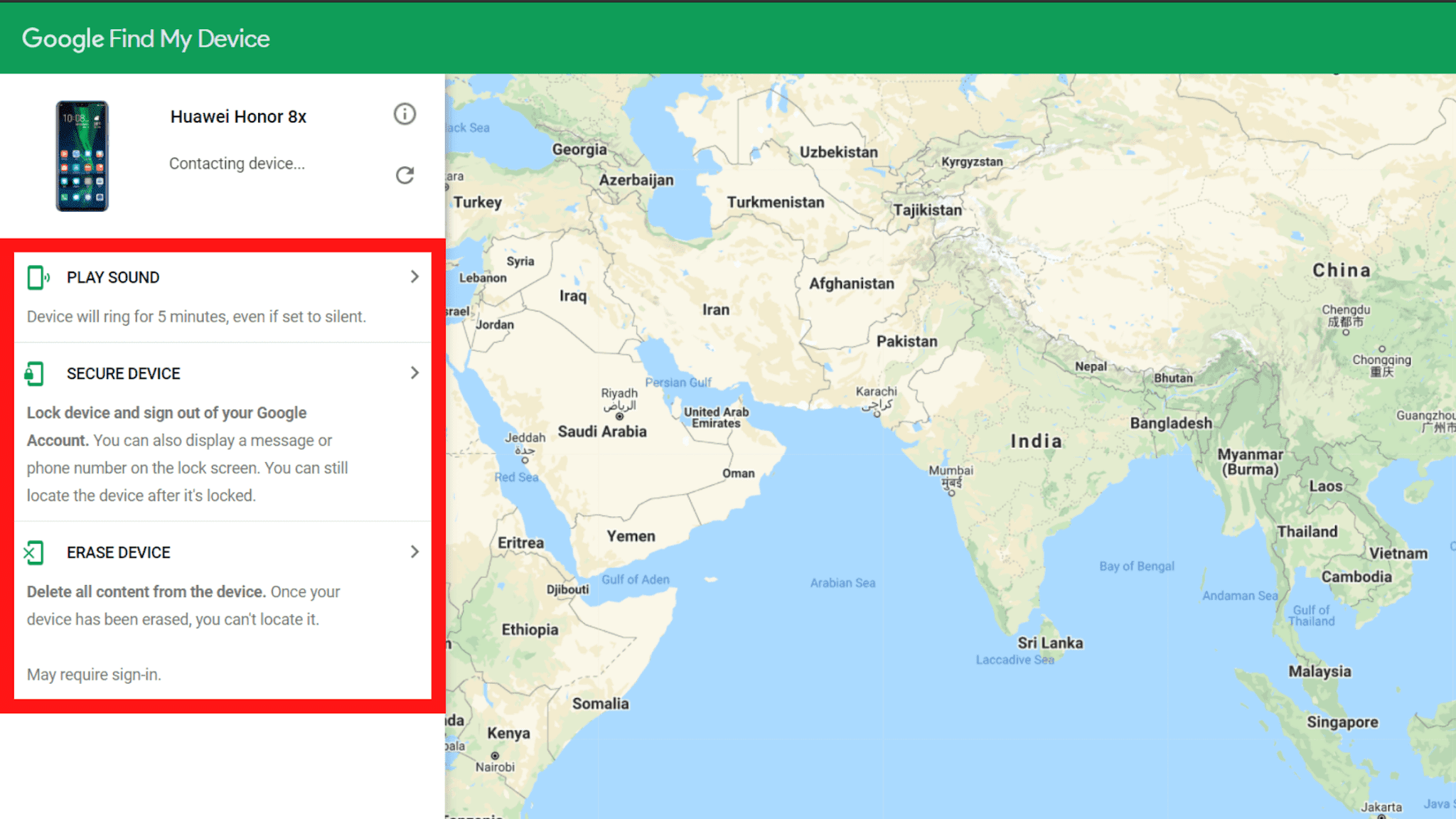Click Saudi Arabia label on map

602,432
